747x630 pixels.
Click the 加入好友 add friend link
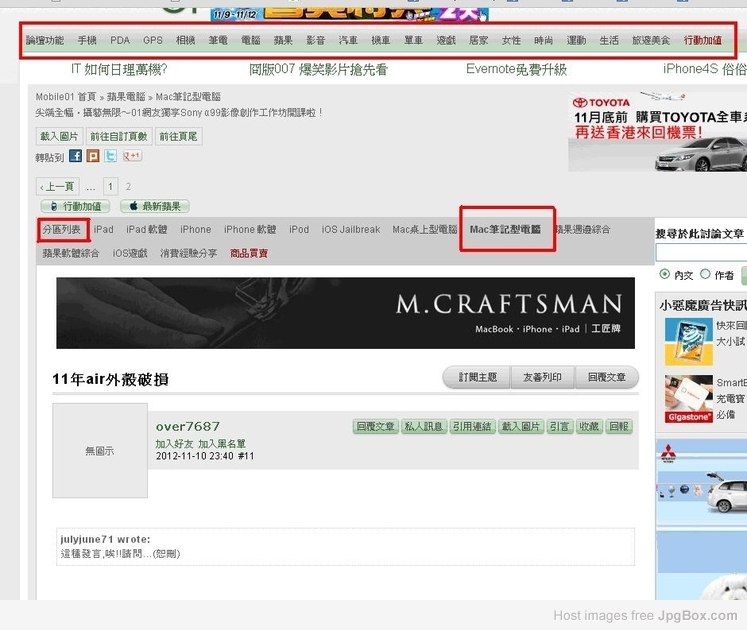click(x=174, y=443)
